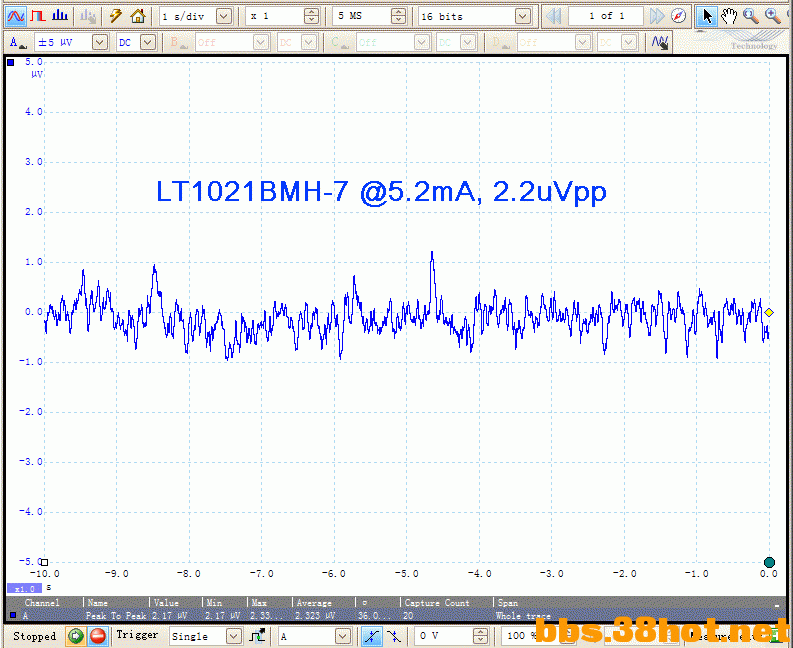
Task: Click the Min column header
Action: (x=214, y=602)
